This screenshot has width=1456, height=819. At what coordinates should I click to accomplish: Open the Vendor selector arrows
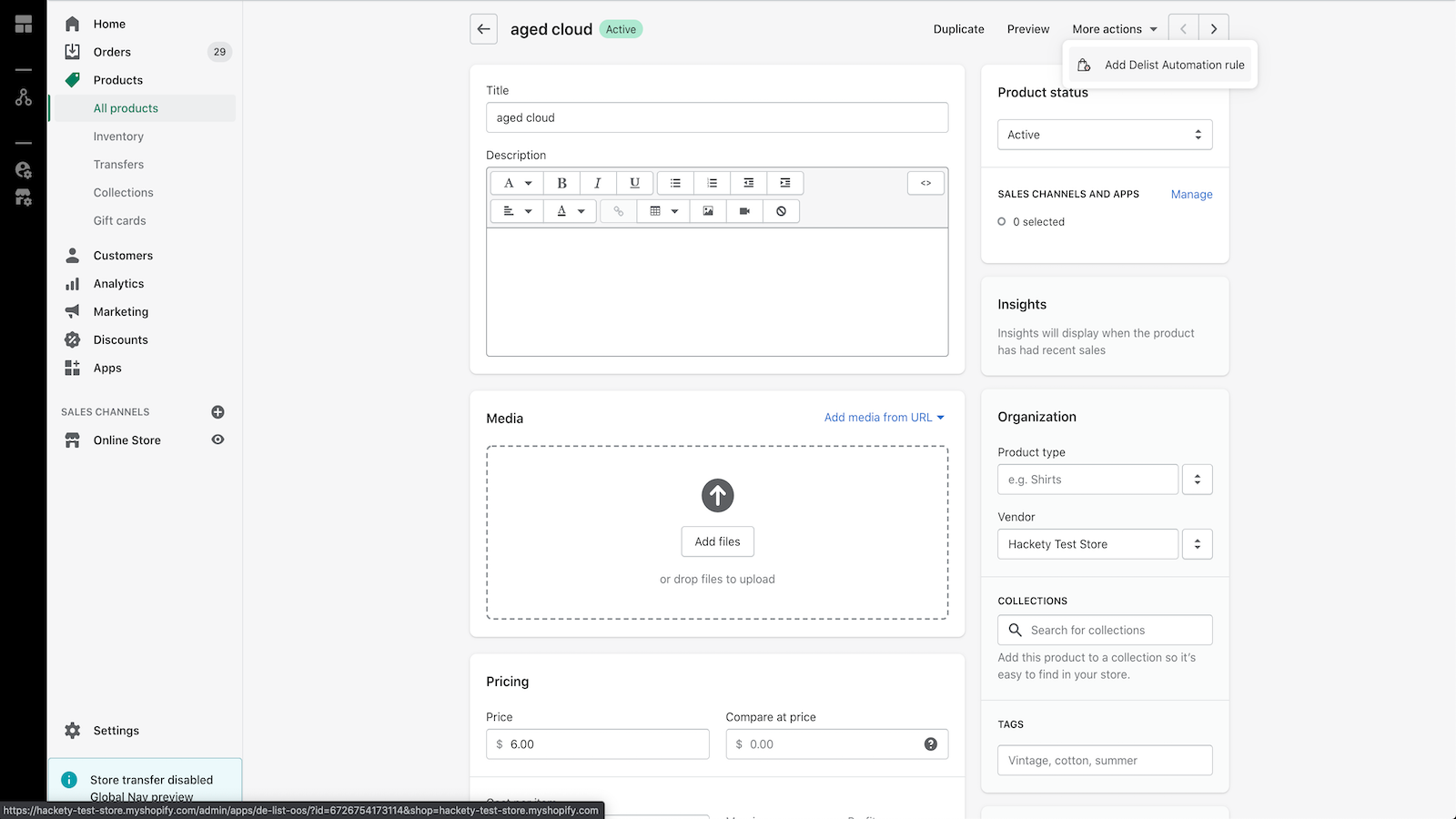click(x=1198, y=544)
